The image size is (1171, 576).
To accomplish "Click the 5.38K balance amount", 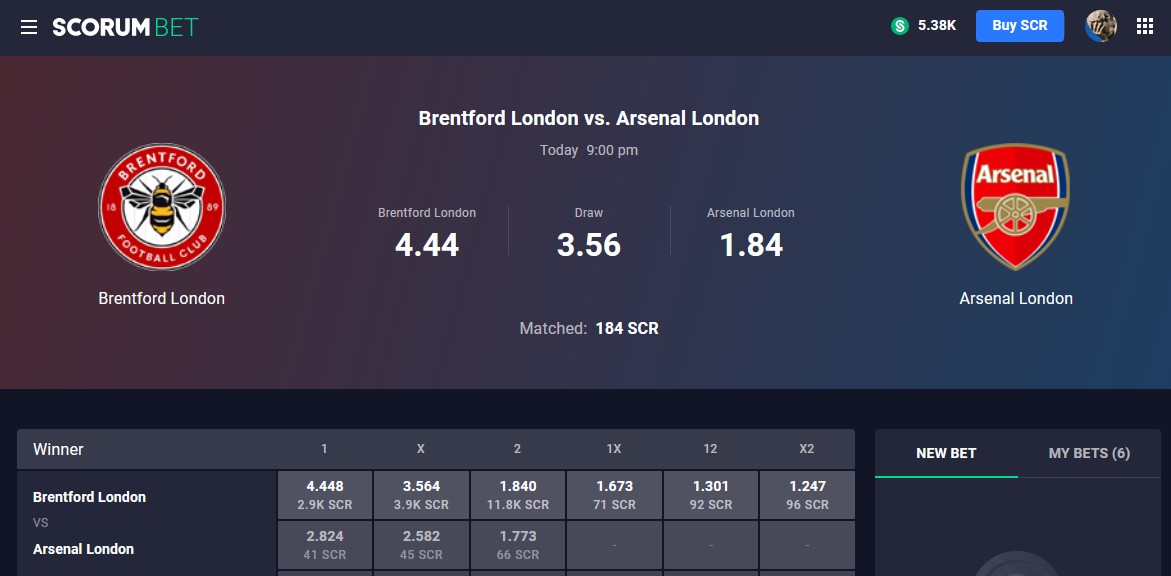I will tap(937, 25).
